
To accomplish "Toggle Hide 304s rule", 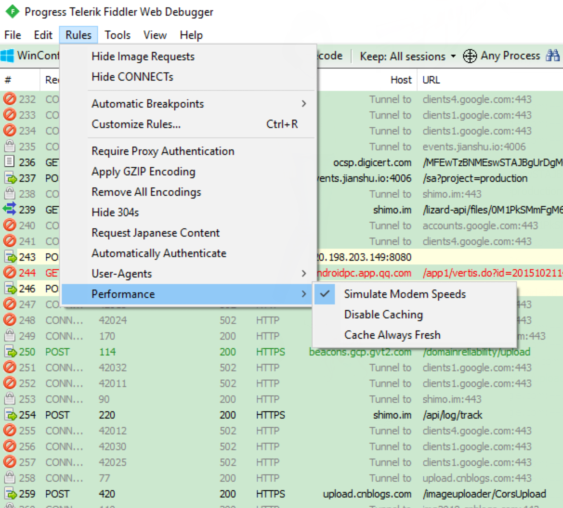I will pyautogui.click(x=187, y=212).
